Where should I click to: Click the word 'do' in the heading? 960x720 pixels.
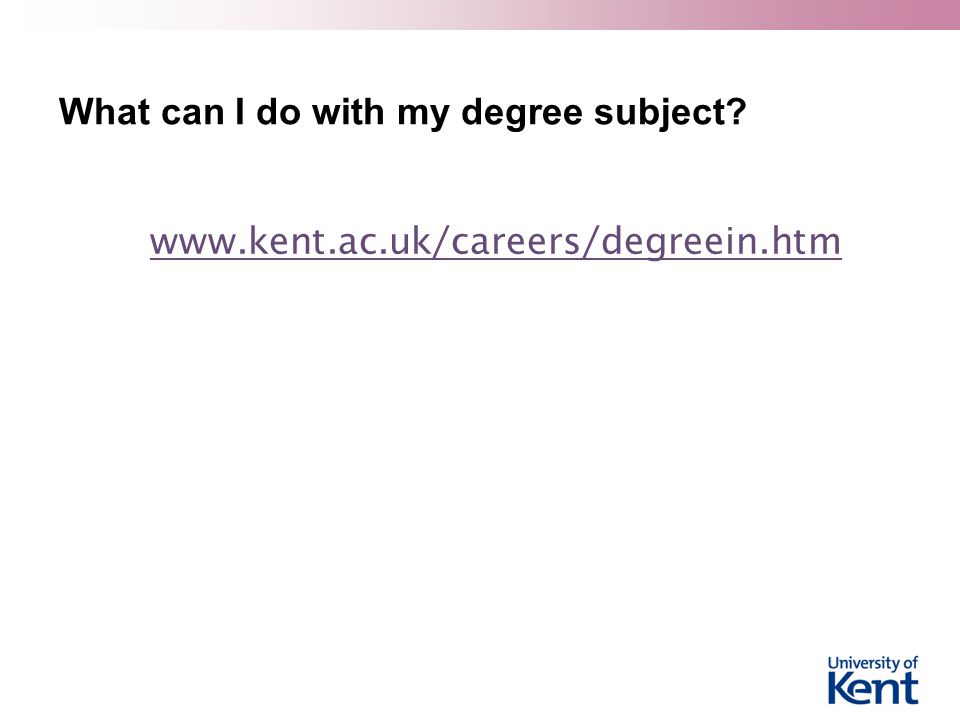click(278, 111)
